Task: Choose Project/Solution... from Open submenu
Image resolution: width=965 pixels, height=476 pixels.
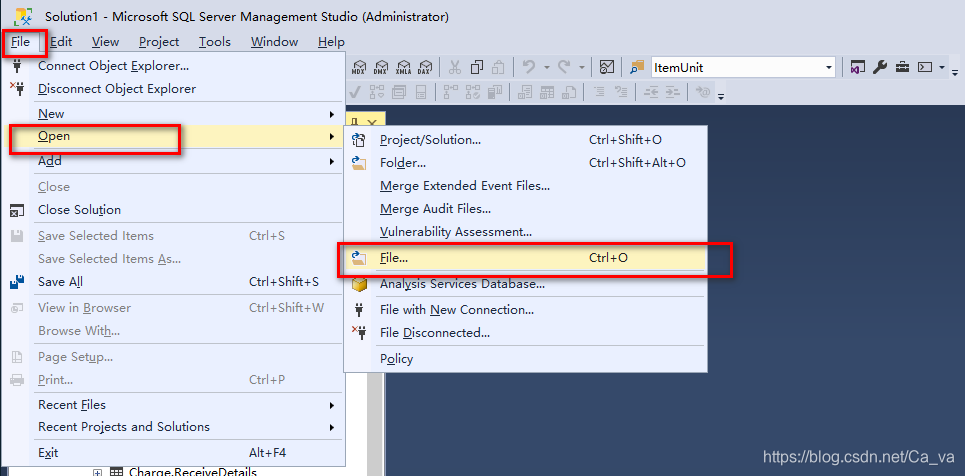Action: [x=525, y=140]
